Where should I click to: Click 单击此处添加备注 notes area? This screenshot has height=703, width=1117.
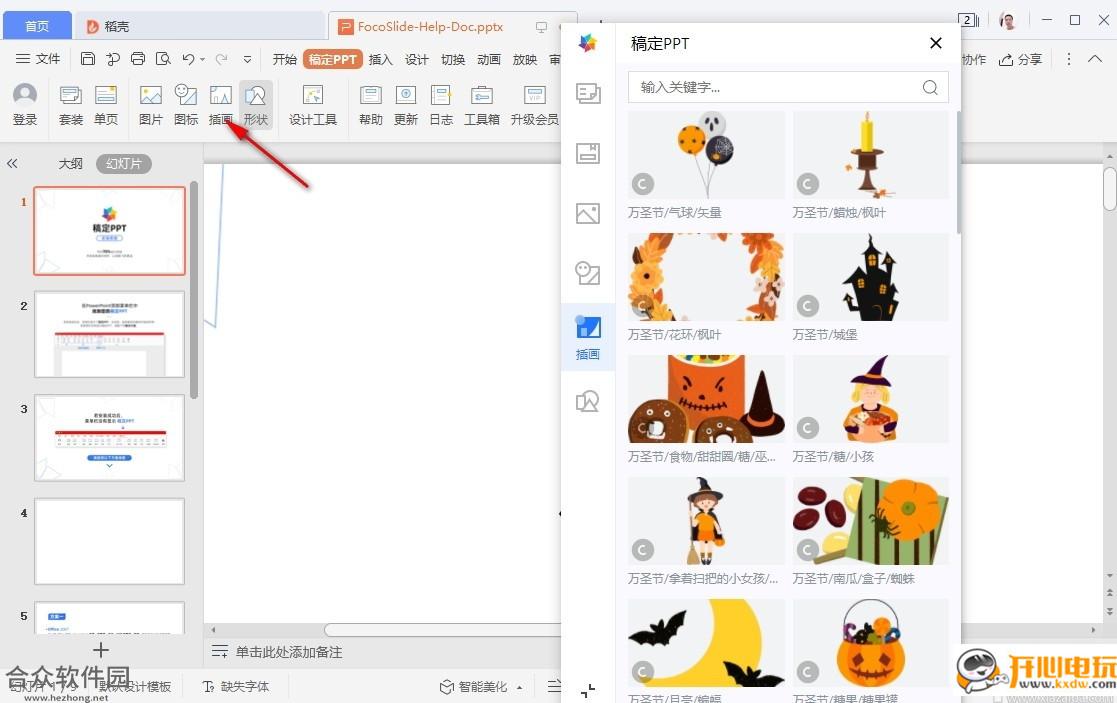(x=289, y=652)
